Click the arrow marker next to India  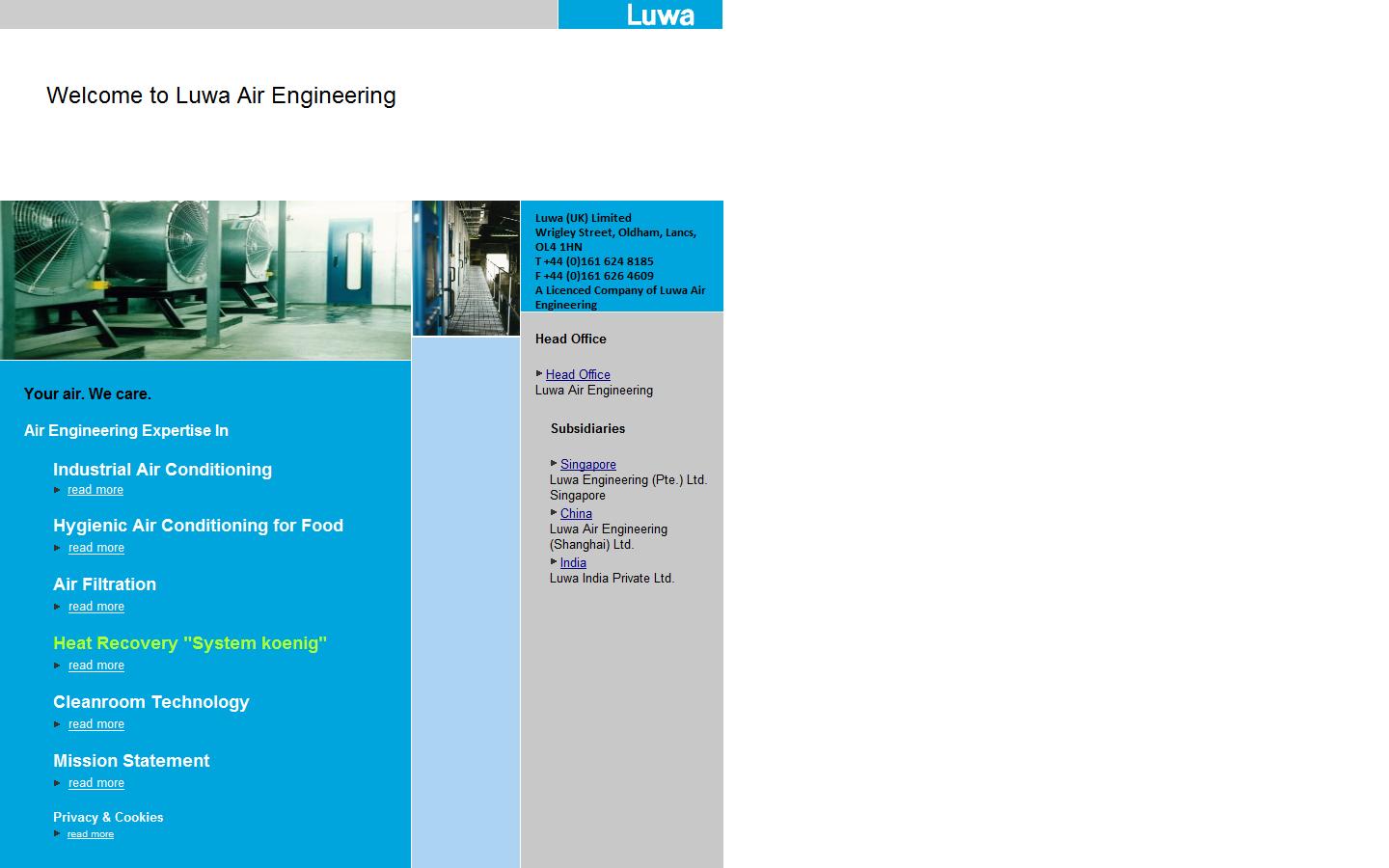pyautogui.click(x=555, y=562)
